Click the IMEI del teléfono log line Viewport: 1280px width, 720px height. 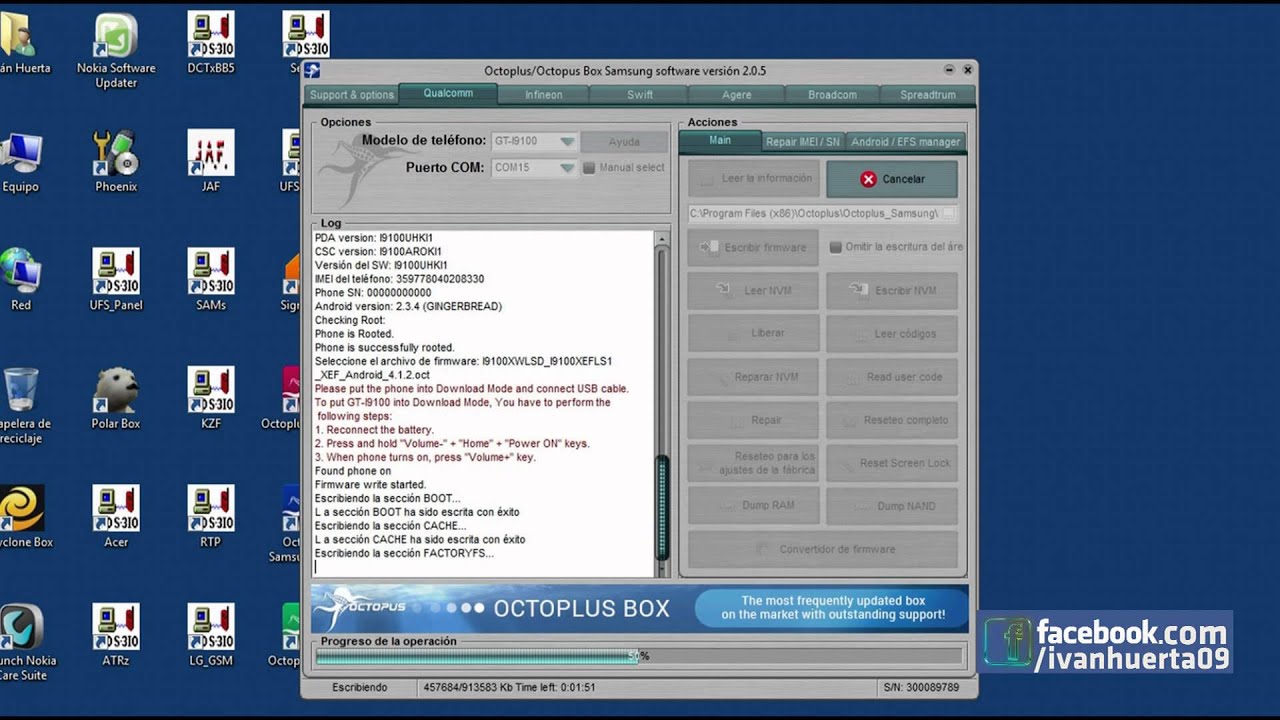coord(399,279)
